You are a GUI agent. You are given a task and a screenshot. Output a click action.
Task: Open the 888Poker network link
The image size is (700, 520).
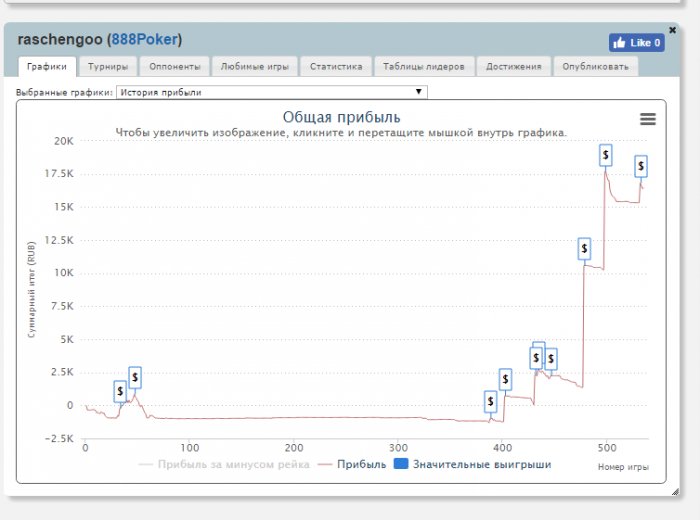point(145,39)
